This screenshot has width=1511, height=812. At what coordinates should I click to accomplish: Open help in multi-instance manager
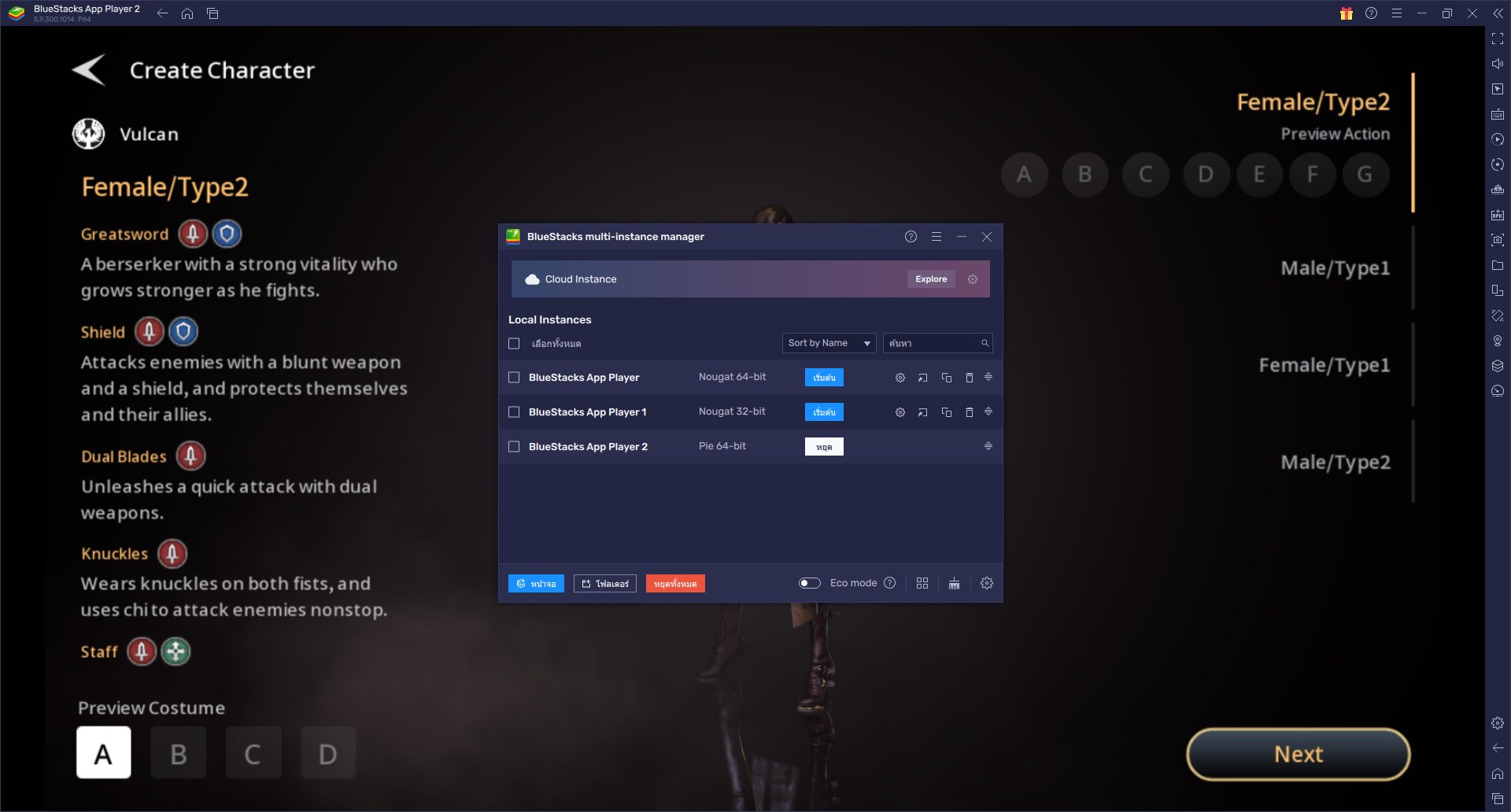pyautogui.click(x=911, y=237)
